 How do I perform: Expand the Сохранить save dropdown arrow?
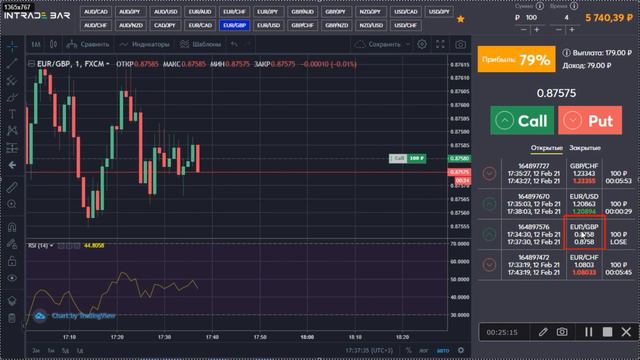[408, 44]
